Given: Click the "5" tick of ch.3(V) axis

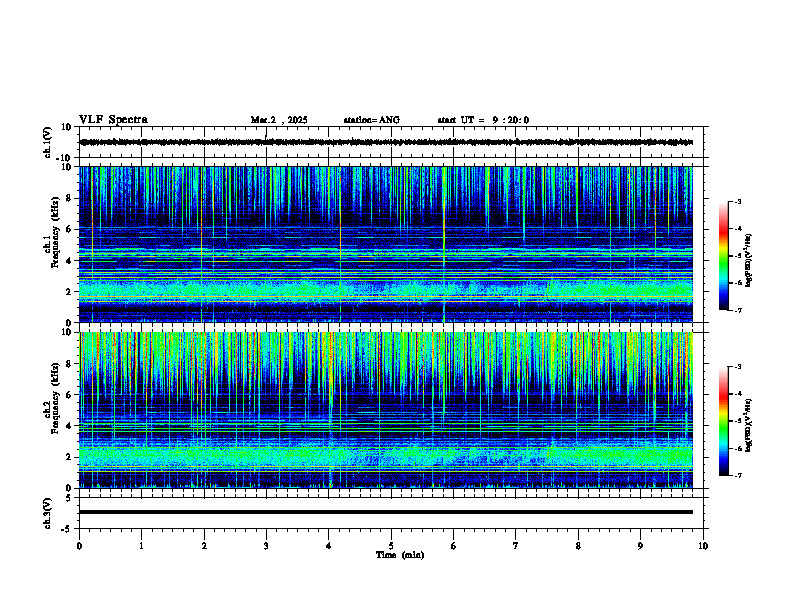Looking at the screenshot, I should [x=70, y=498].
